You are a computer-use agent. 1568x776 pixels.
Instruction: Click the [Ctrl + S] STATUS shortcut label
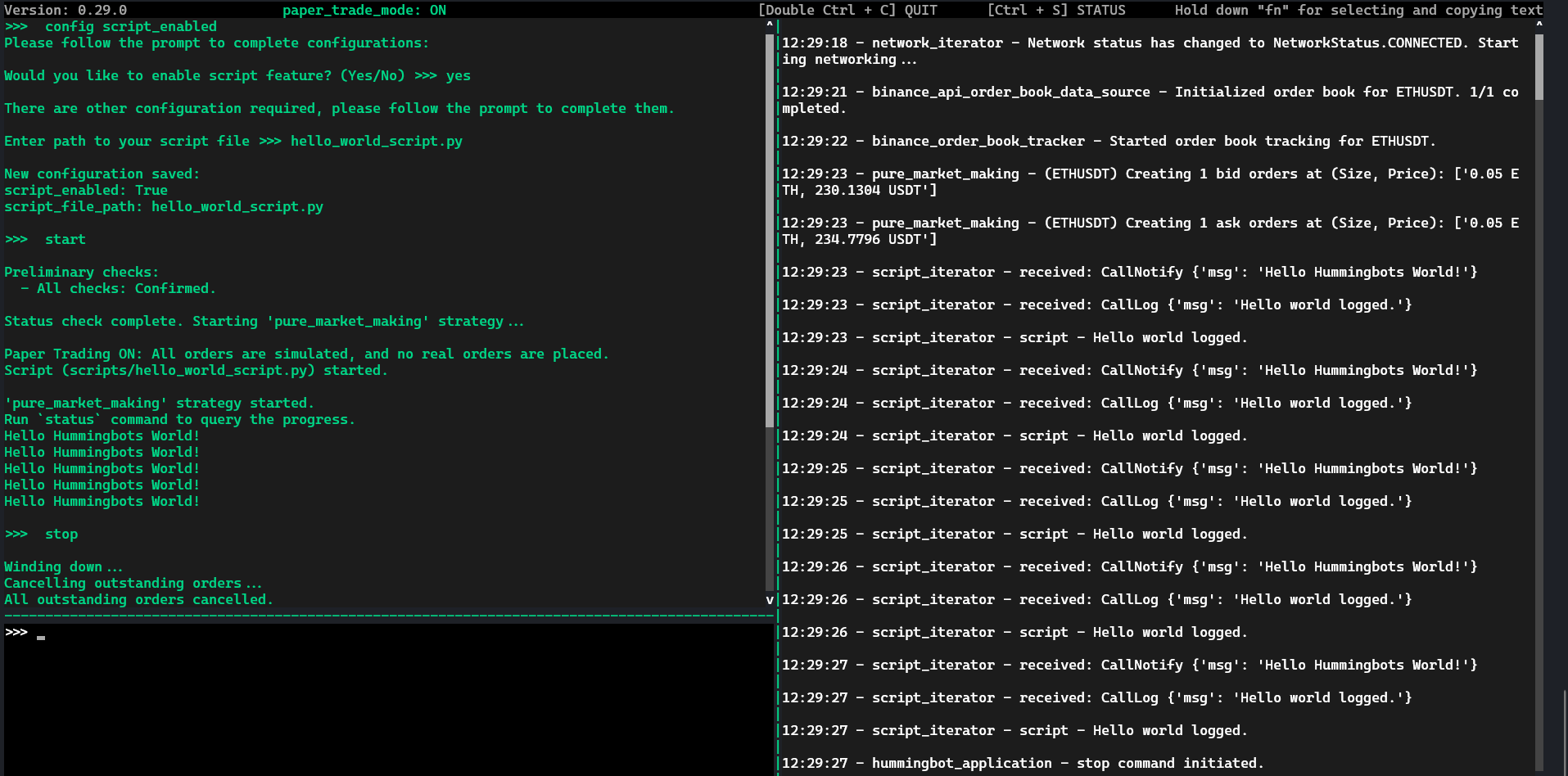click(1056, 10)
